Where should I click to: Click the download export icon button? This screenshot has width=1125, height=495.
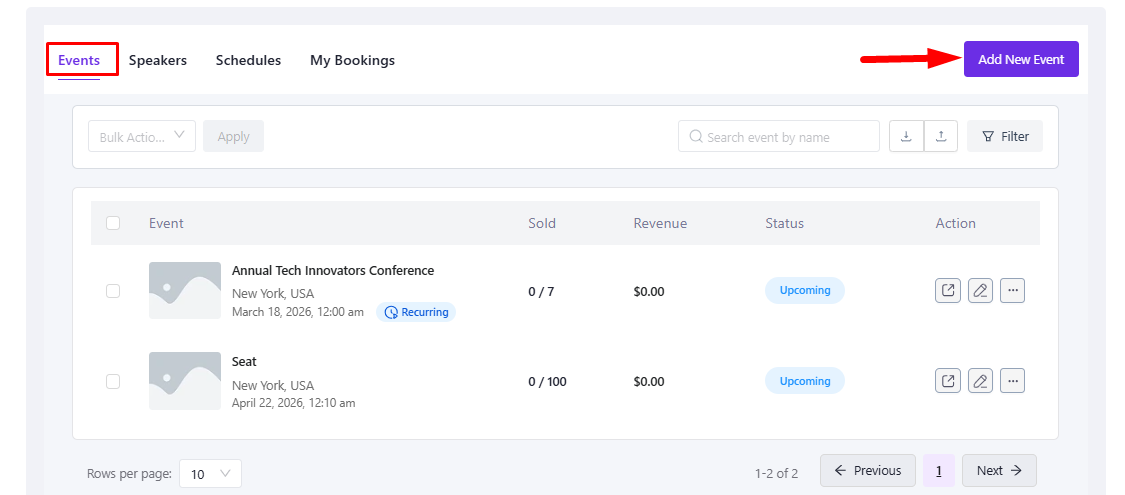906,137
